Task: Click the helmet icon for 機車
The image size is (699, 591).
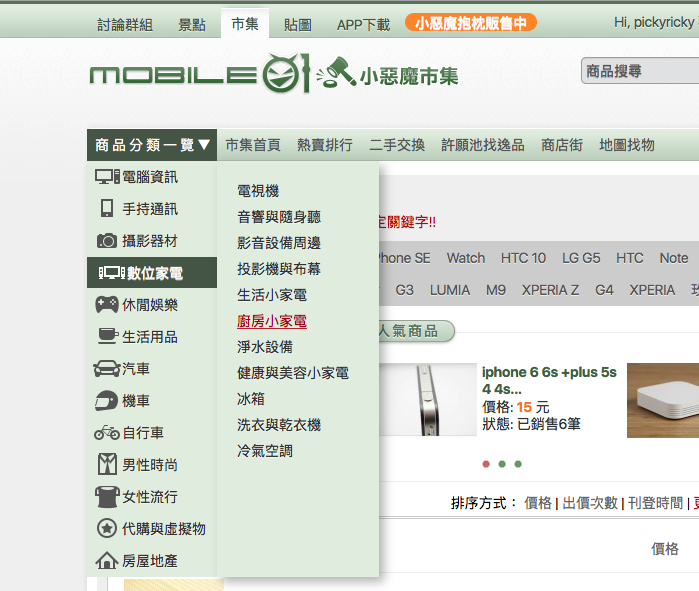Action: coord(106,401)
